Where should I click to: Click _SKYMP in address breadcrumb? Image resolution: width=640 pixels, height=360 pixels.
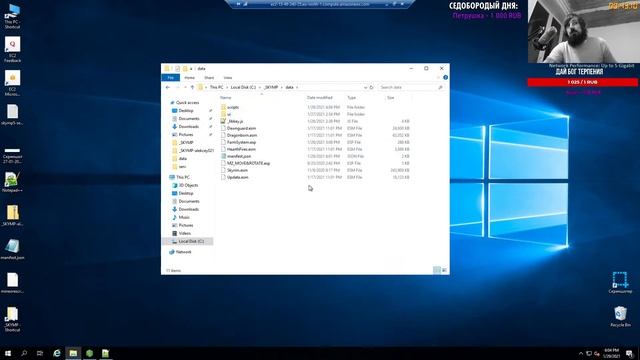click(x=271, y=87)
